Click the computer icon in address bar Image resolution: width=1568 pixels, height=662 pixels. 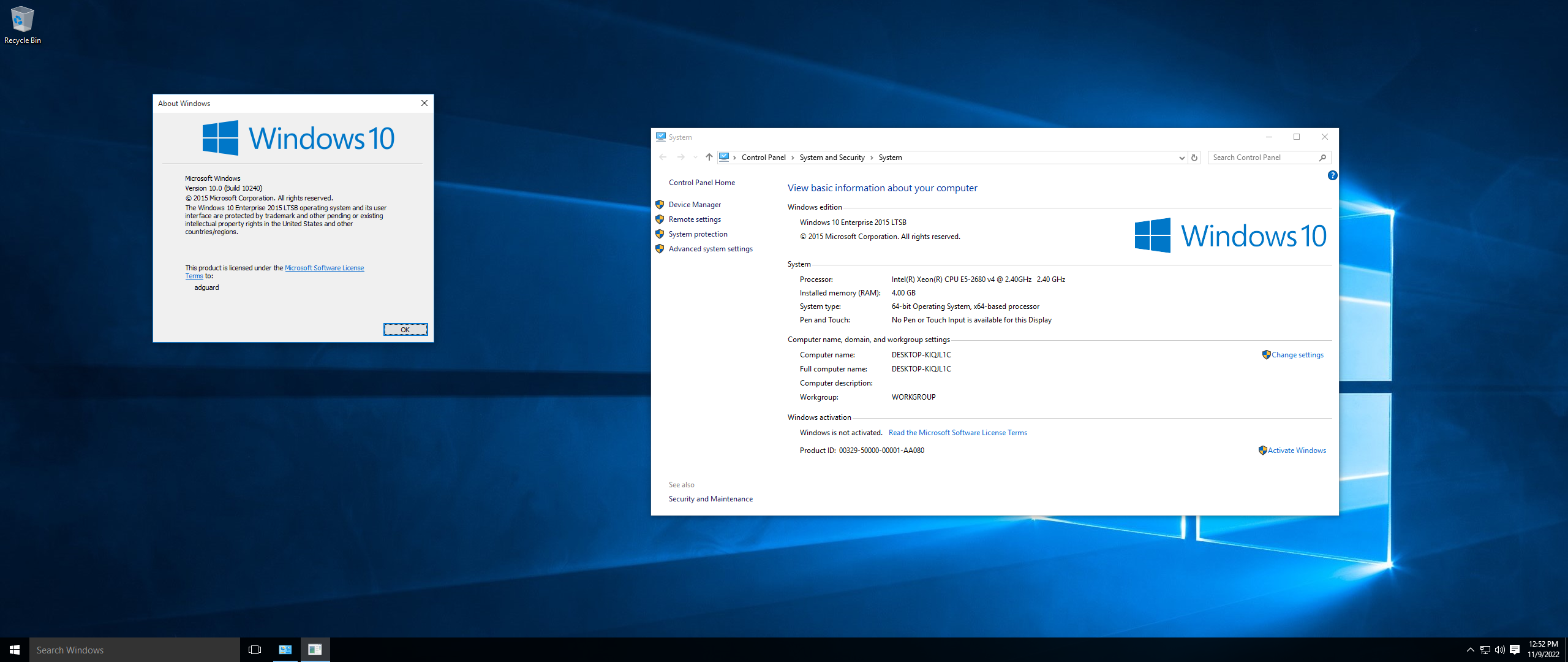coord(724,157)
